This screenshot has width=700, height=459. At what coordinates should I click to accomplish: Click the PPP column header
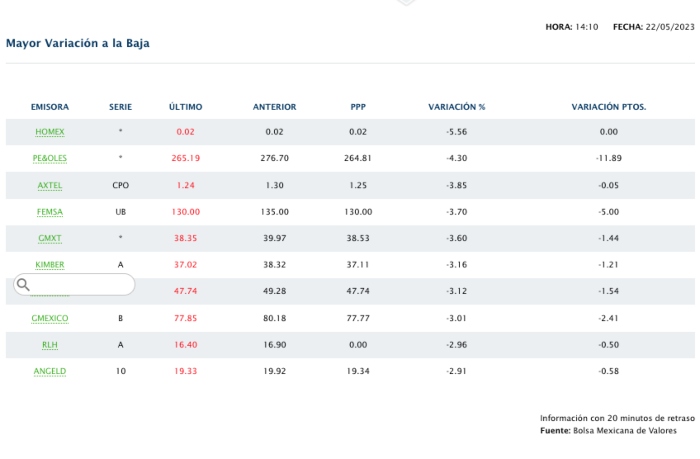point(358,106)
